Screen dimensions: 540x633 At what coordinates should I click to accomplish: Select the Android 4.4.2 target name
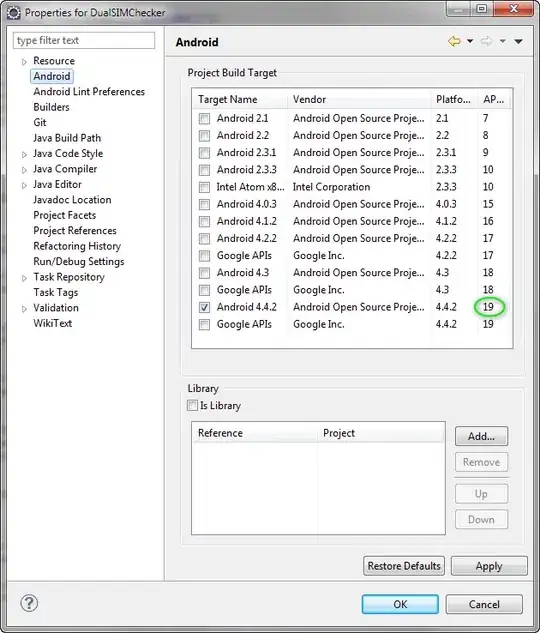[247, 307]
